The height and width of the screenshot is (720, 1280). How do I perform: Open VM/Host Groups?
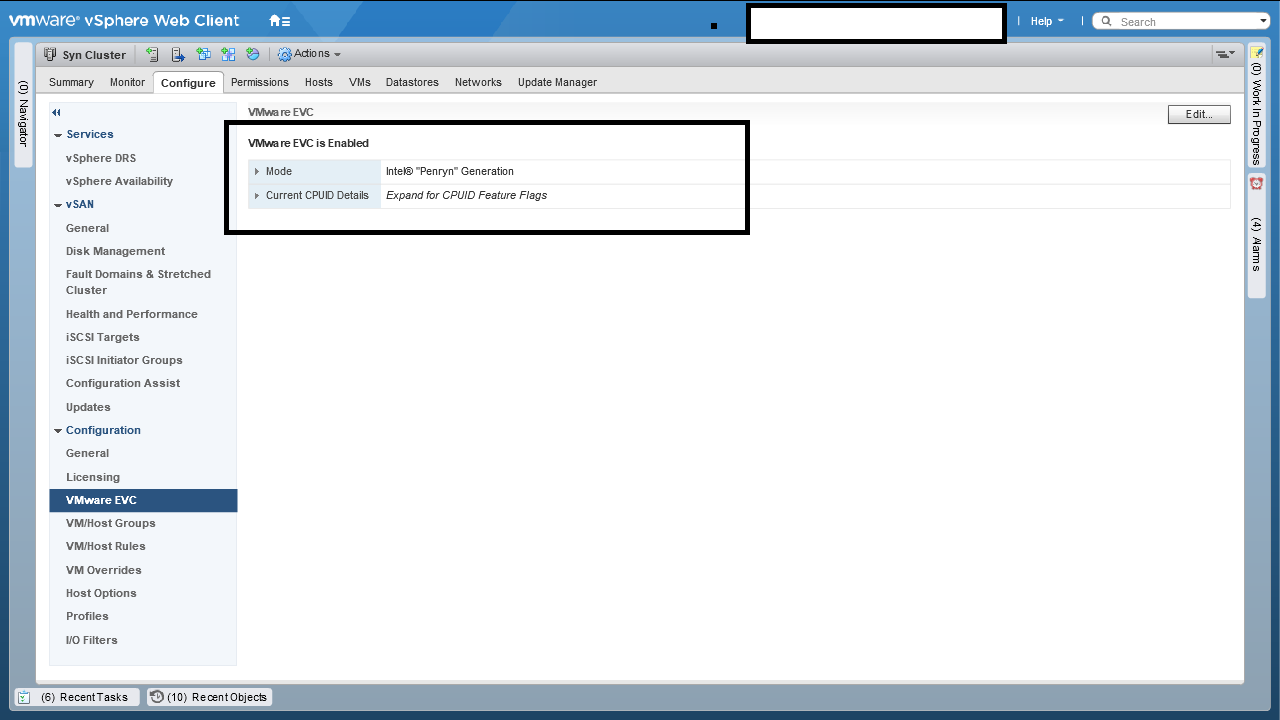tap(111, 523)
